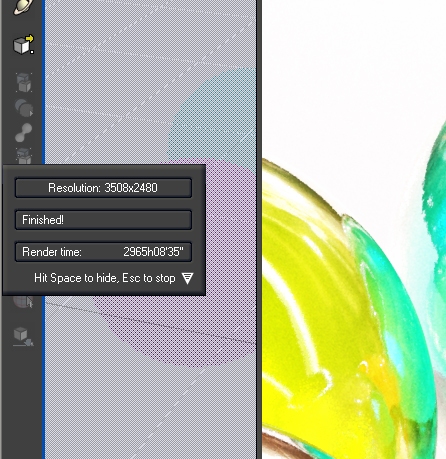Click the Saturn planet icon in toolbar
Viewport: 446px width, 459px height.
[23, 7]
